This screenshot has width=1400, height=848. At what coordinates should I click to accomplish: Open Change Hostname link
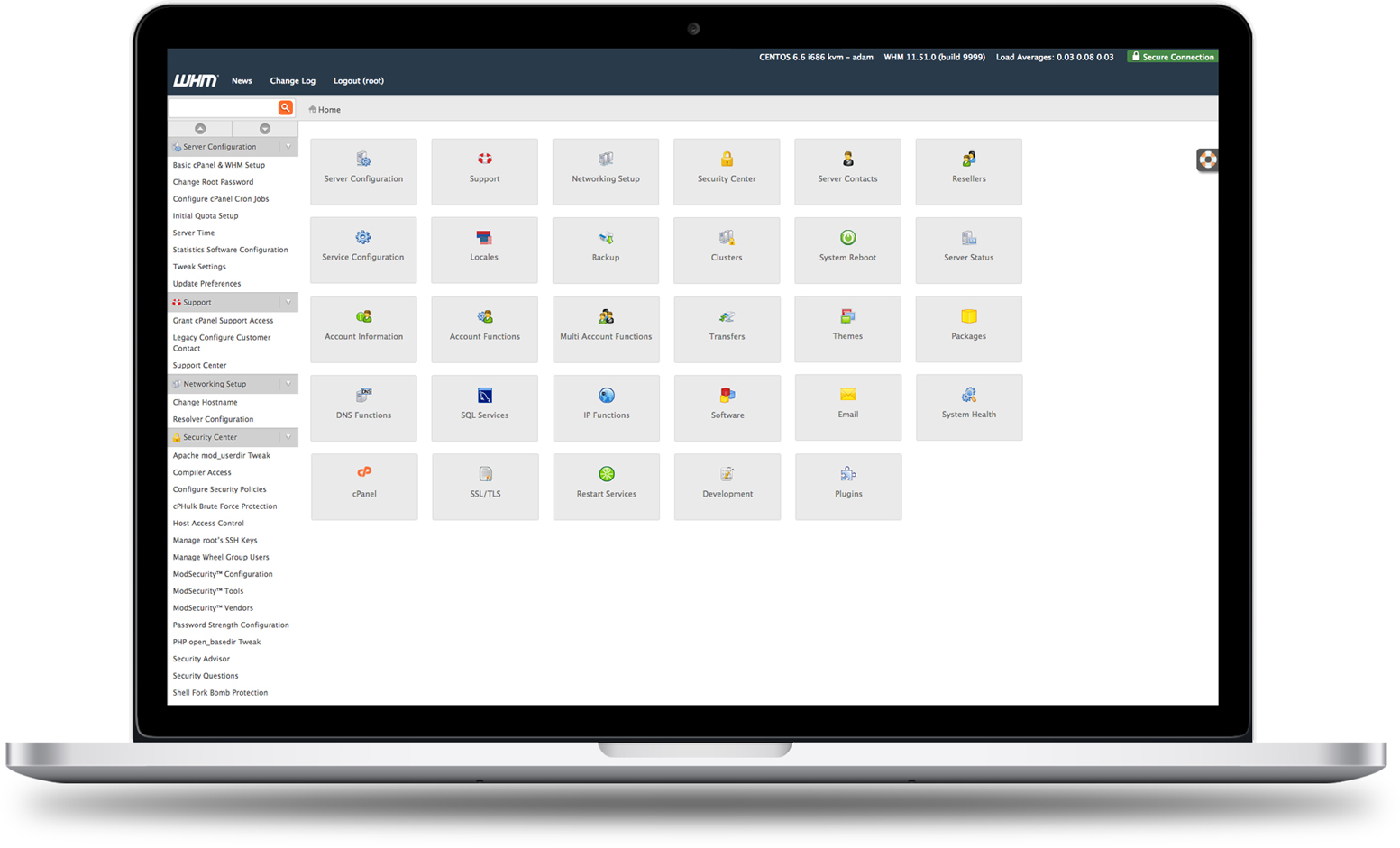(x=205, y=403)
